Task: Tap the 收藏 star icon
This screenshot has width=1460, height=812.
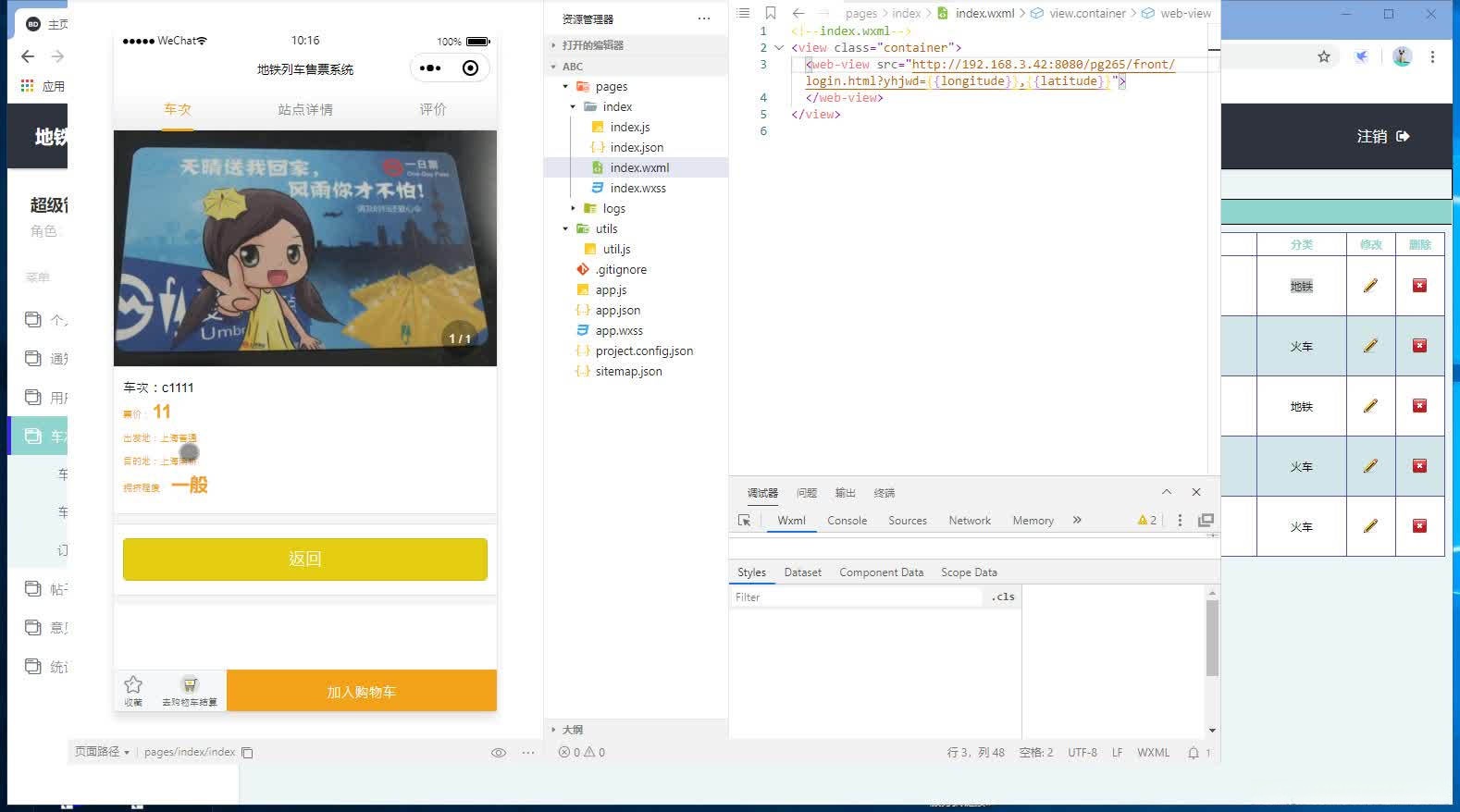Action: (133, 684)
